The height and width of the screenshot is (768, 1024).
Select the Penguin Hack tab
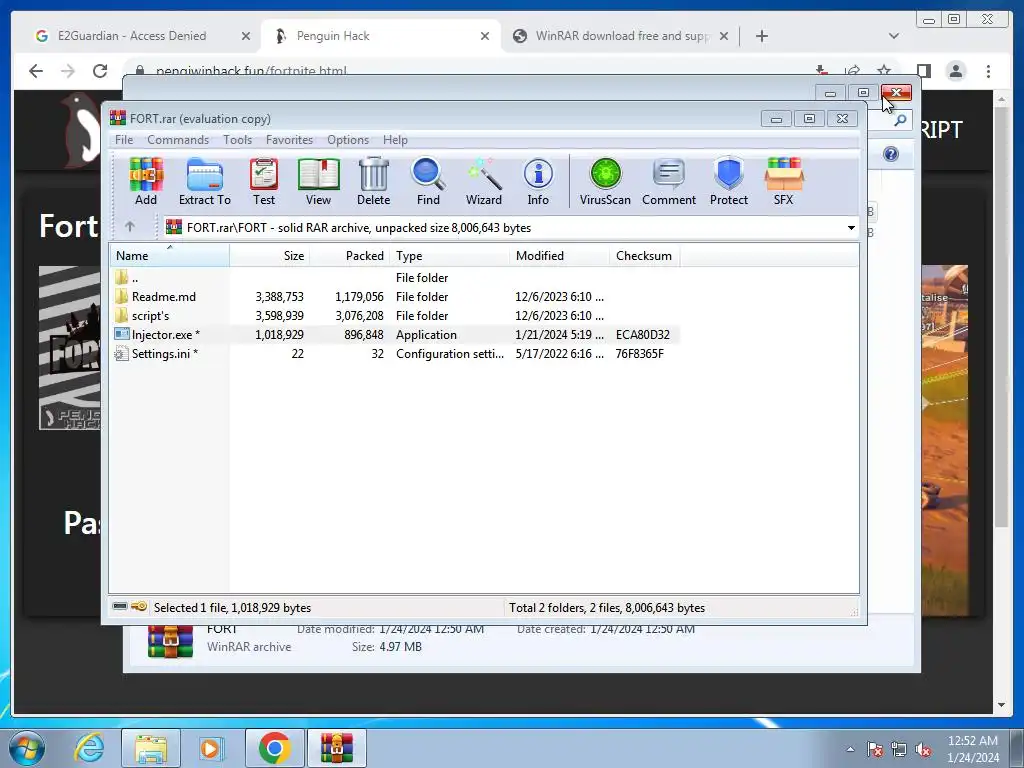[381, 36]
